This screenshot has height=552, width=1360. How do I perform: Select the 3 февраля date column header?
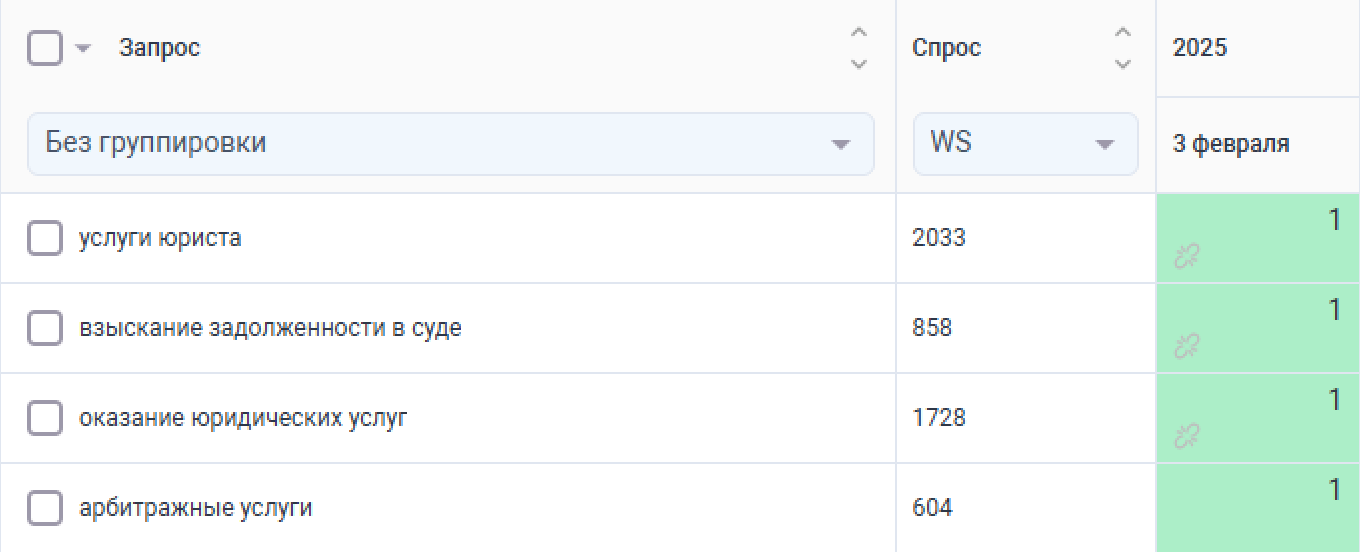click(1231, 144)
